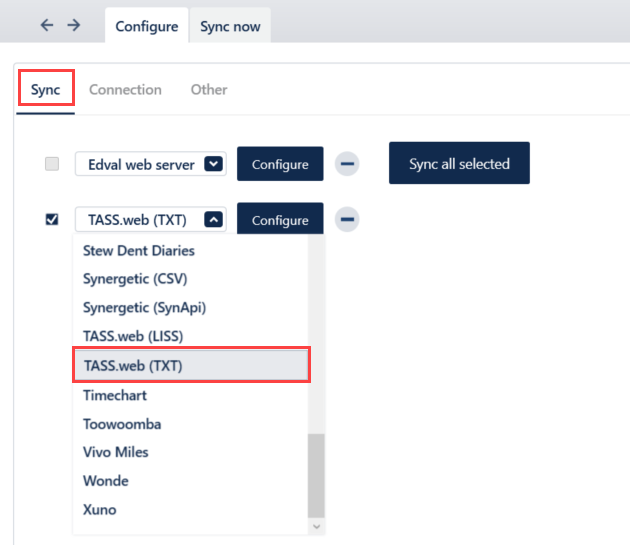Remove the Edval web server sync row
Viewport: 630px width, 545px height.
click(347, 164)
